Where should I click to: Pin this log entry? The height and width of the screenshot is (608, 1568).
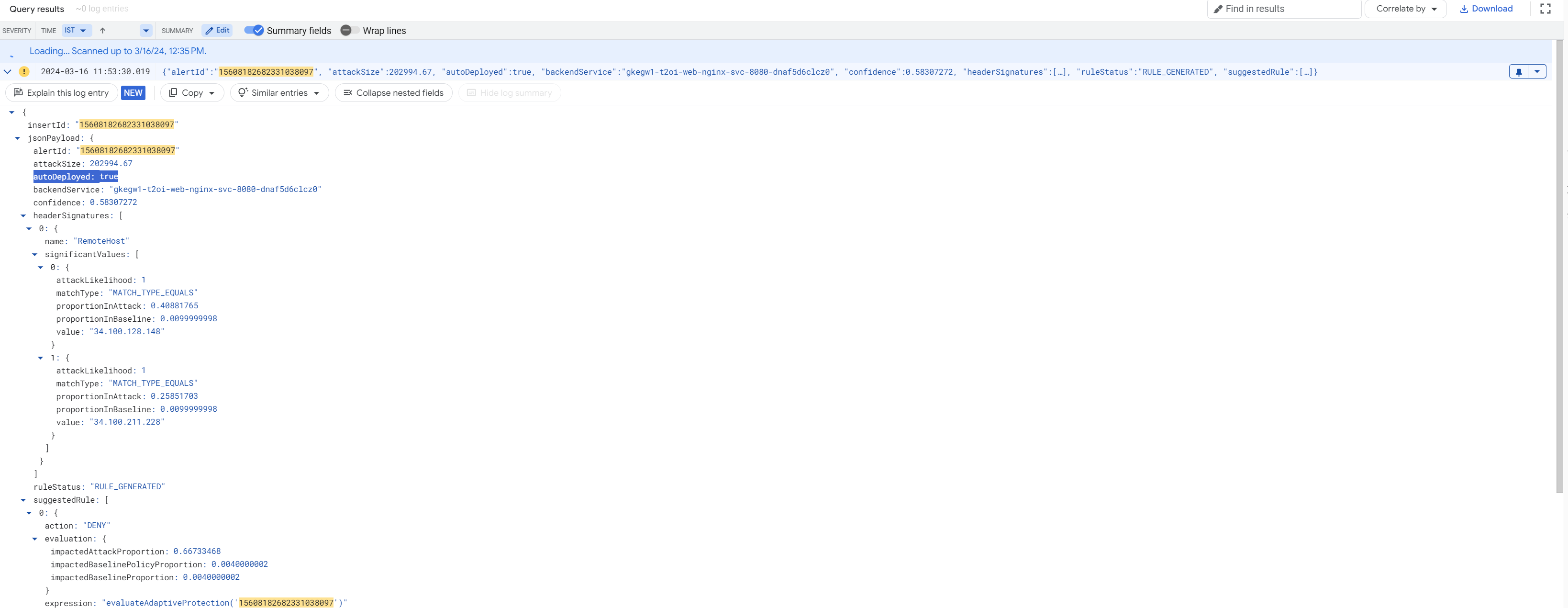tap(1519, 71)
